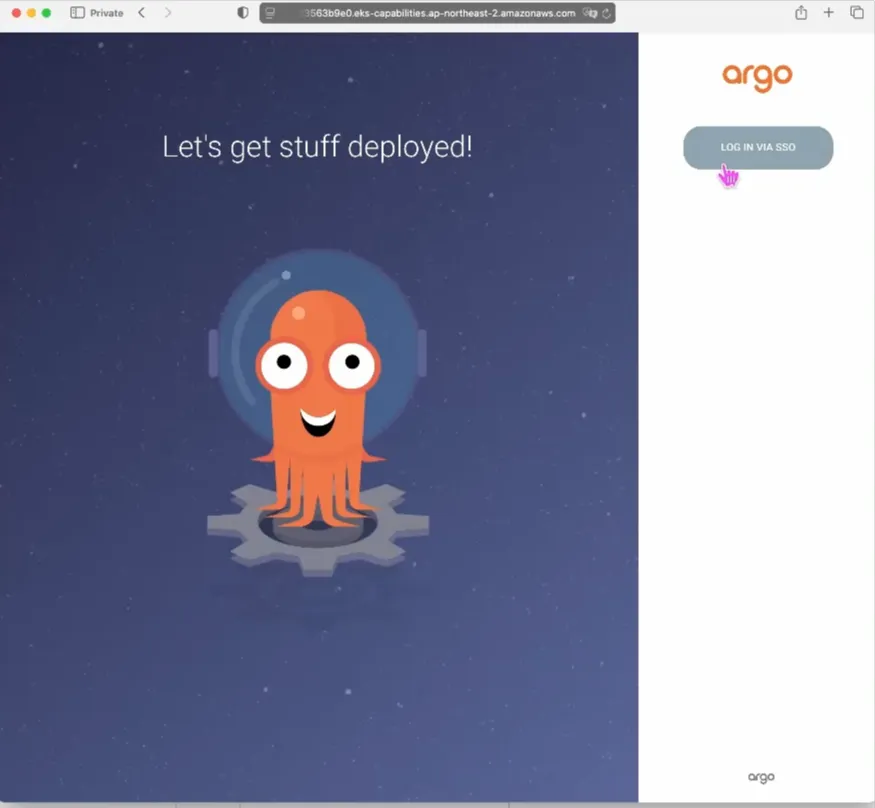Click the page settings icon in address bar

click(x=270, y=13)
